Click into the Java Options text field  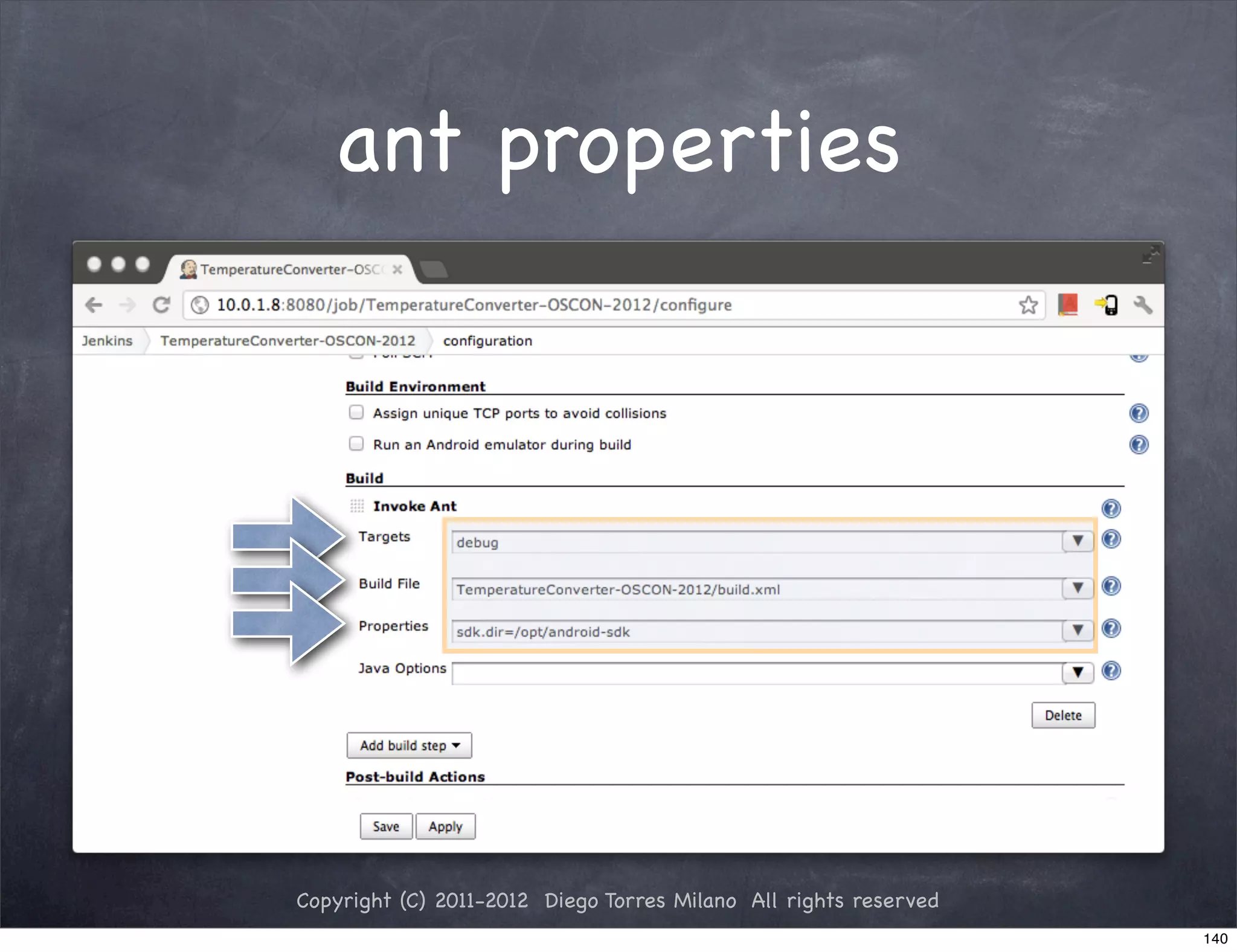click(756, 673)
